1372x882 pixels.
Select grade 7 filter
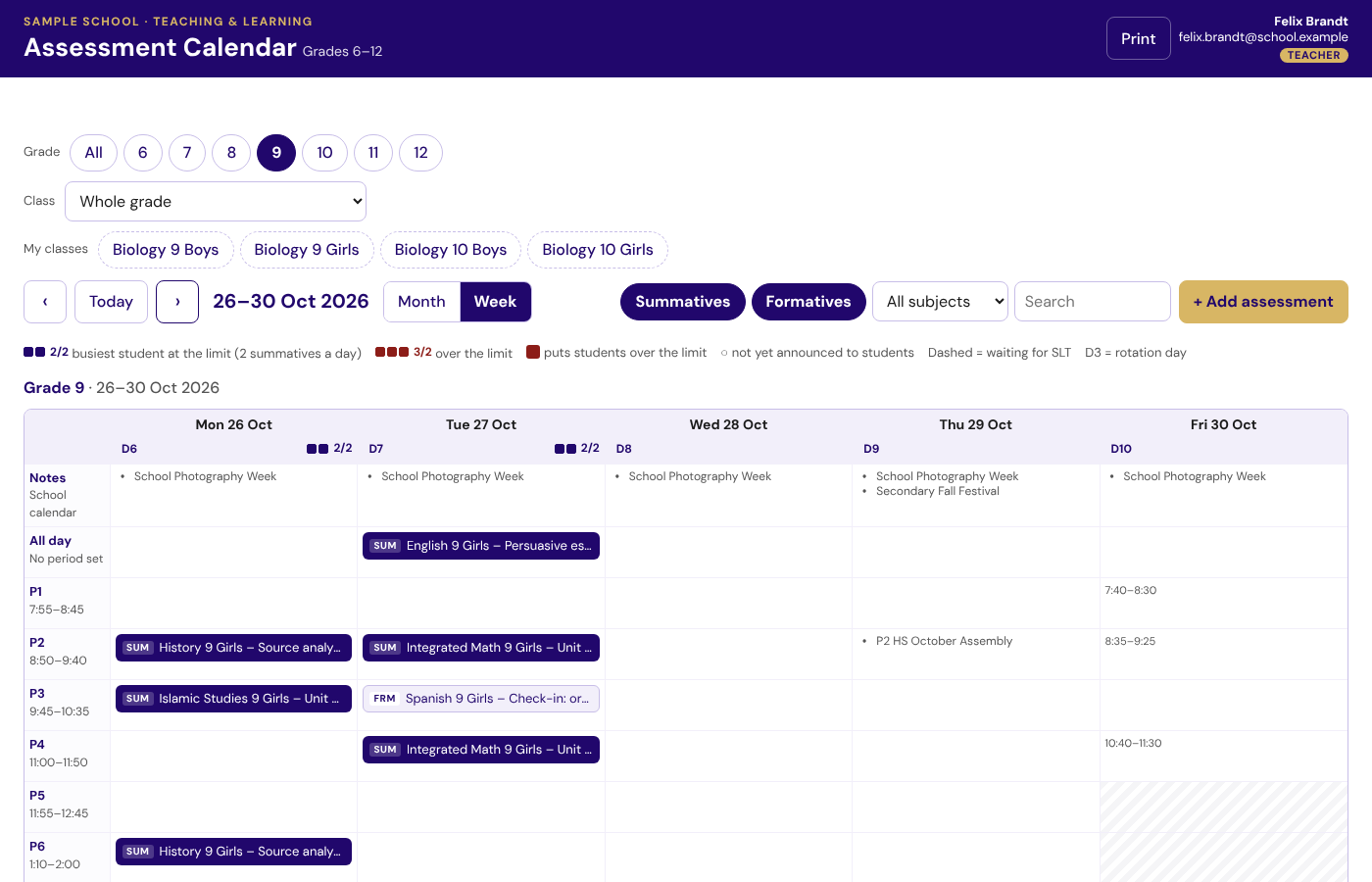tap(187, 153)
